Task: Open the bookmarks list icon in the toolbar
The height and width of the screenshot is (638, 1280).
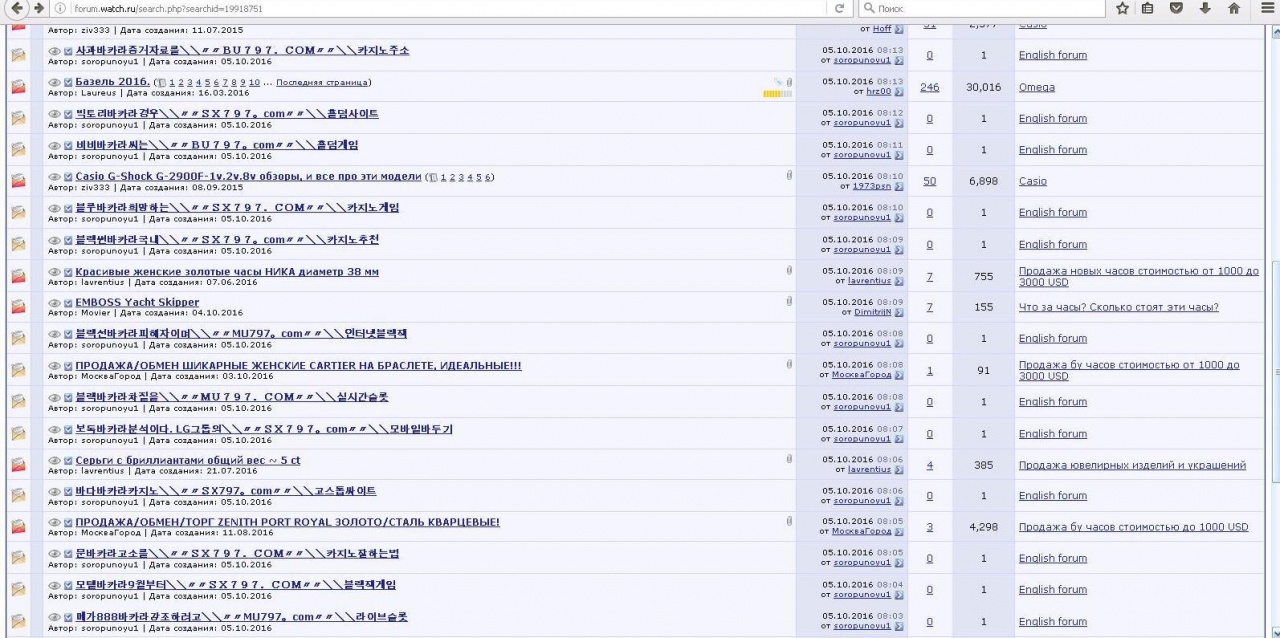Action: point(1148,8)
